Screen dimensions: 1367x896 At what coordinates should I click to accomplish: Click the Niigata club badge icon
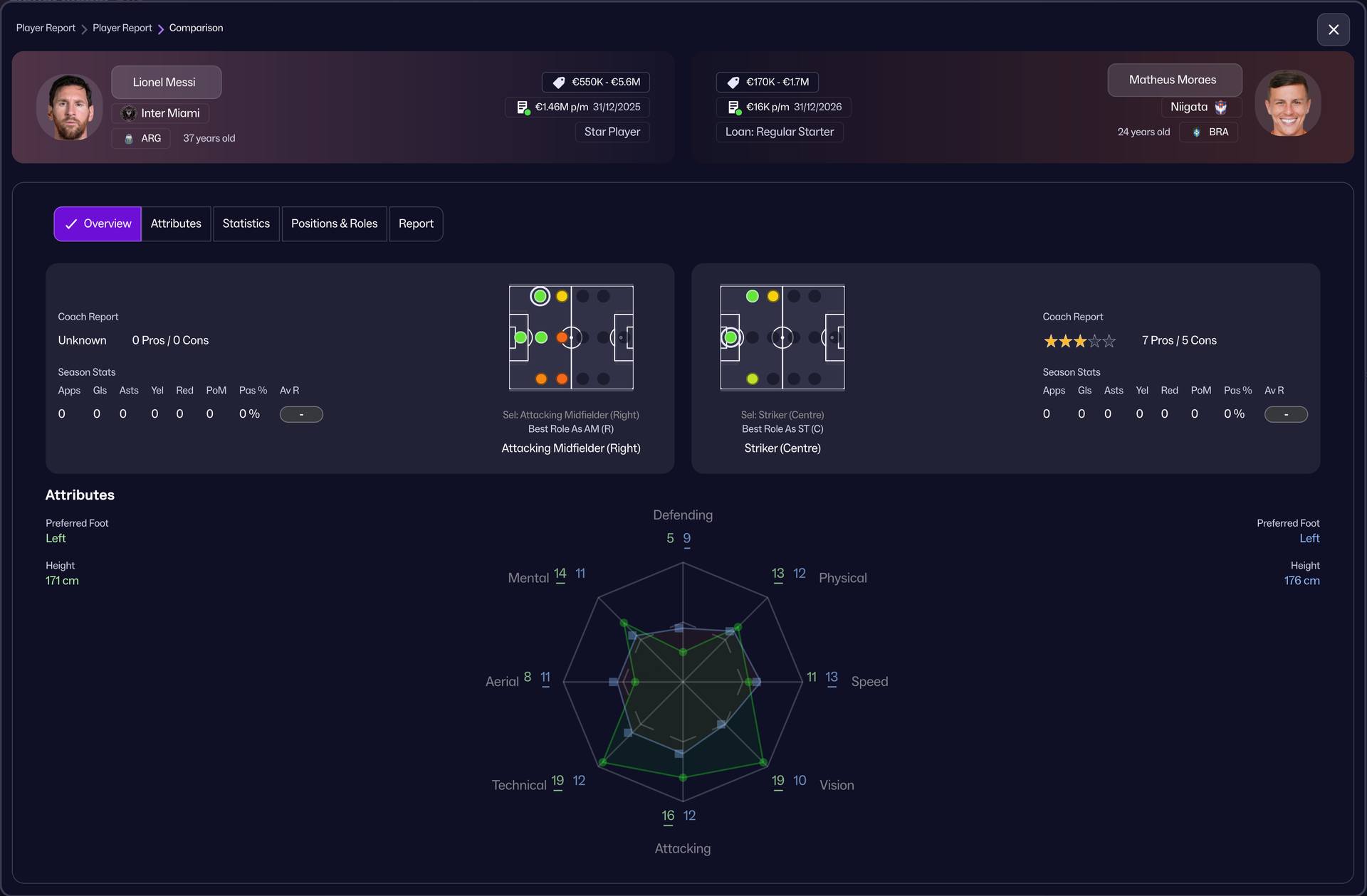point(1221,107)
